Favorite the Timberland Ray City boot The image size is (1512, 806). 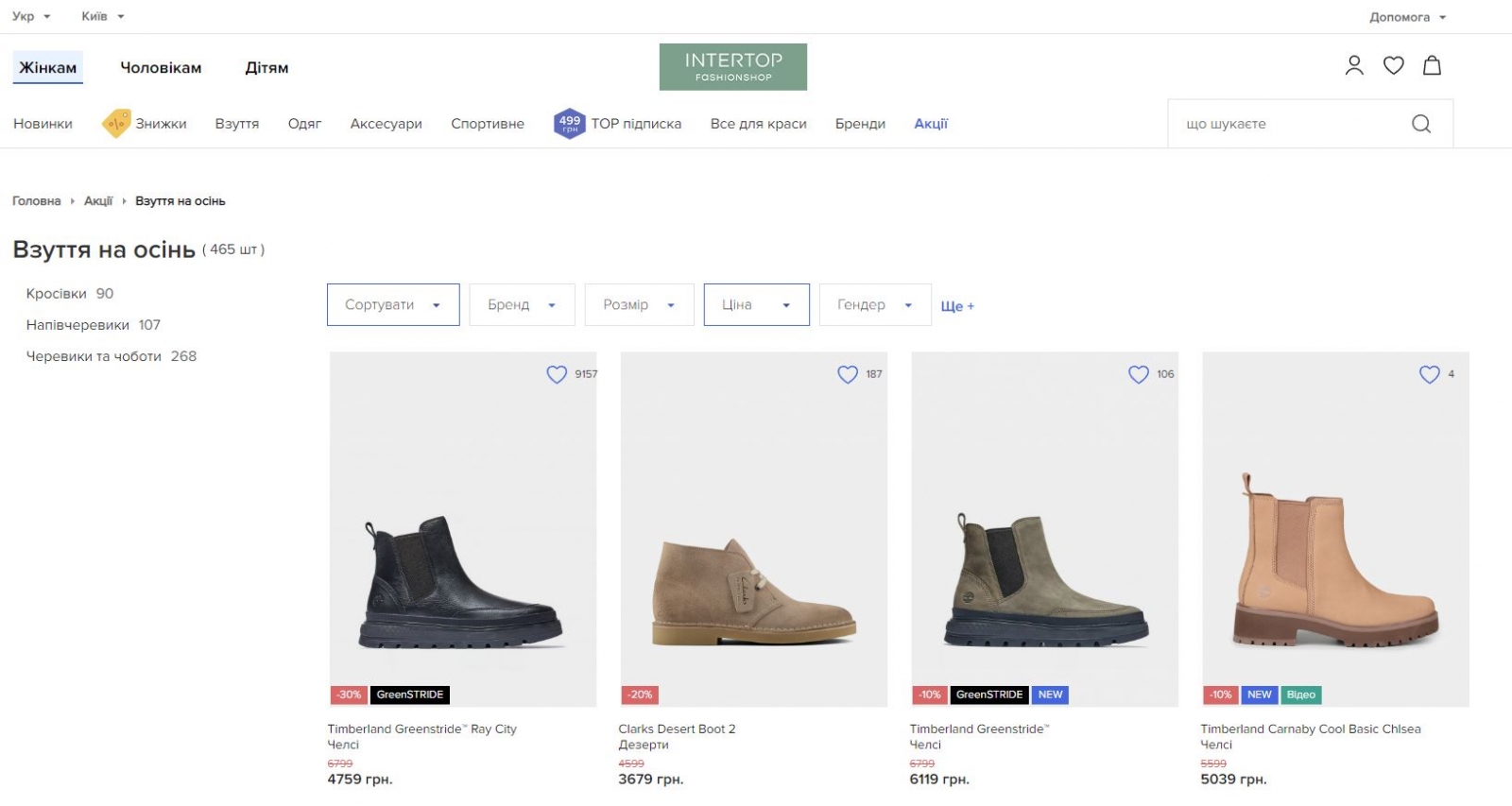tap(557, 374)
